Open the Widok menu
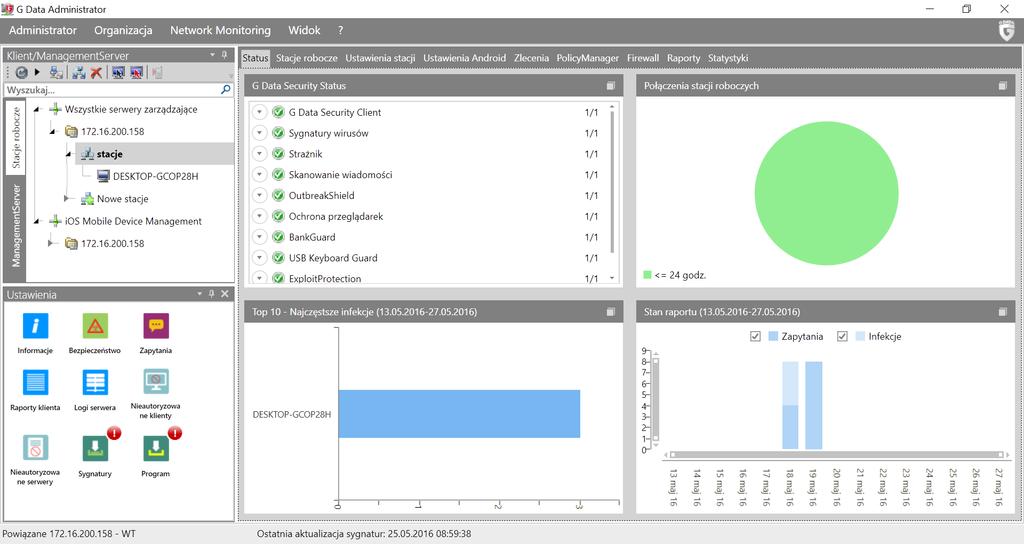Viewport: 1024px width, 544px height. [304, 30]
